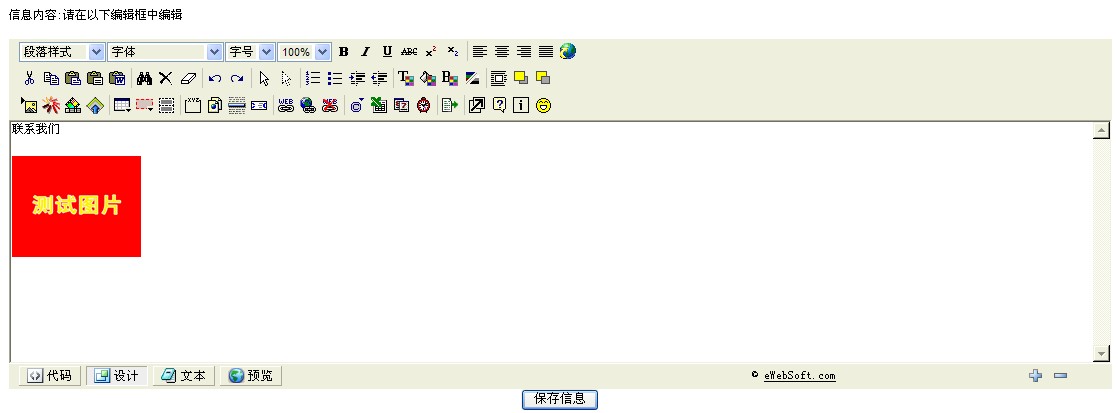Screen dimensions: 1118x413
Task: Switch to 代码 code view tab
Action: [50, 376]
